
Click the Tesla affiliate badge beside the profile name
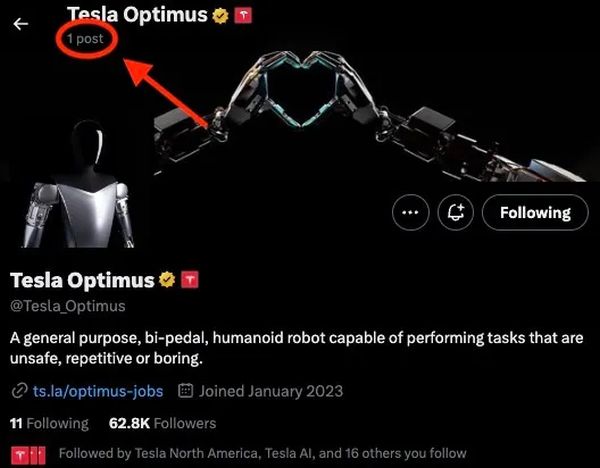pyautogui.click(x=190, y=279)
